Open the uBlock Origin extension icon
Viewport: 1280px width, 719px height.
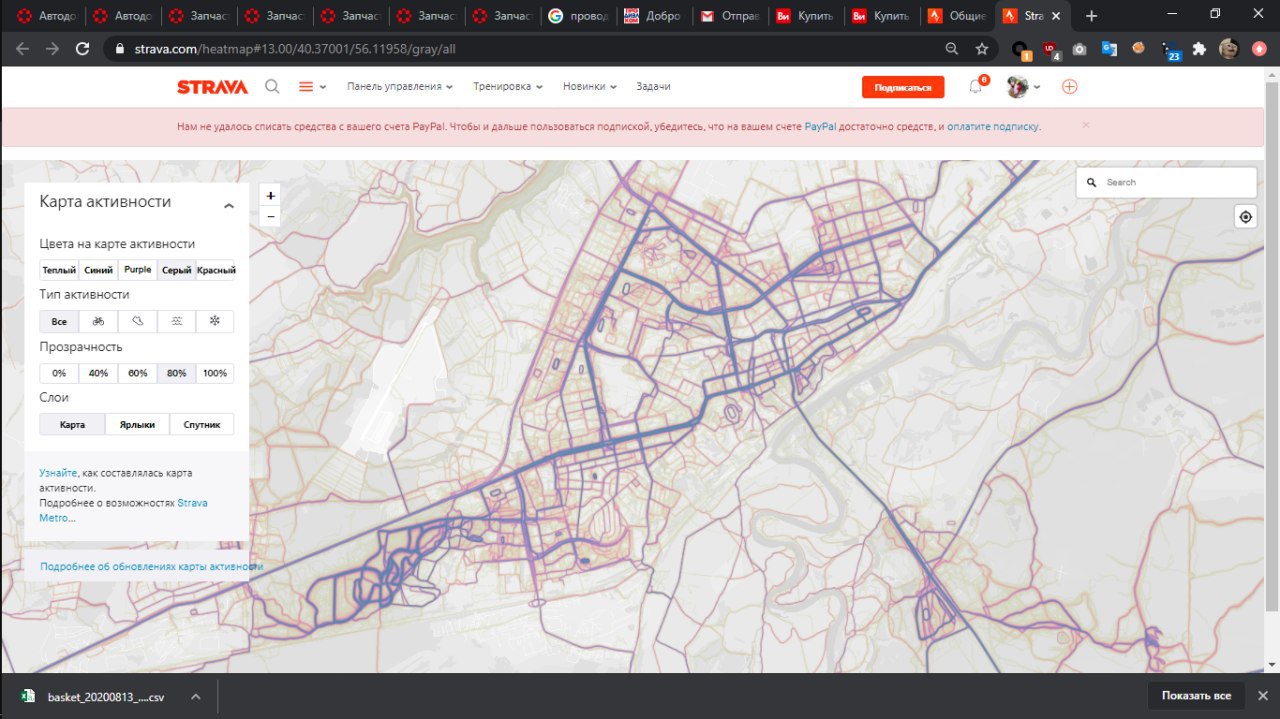click(1050, 48)
